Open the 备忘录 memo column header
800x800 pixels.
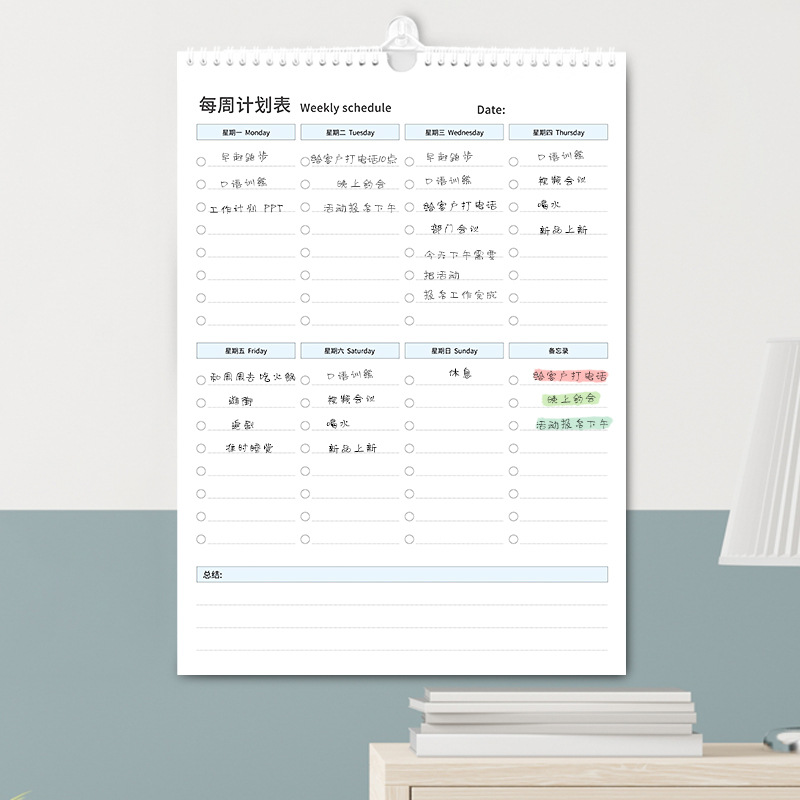(x=559, y=350)
